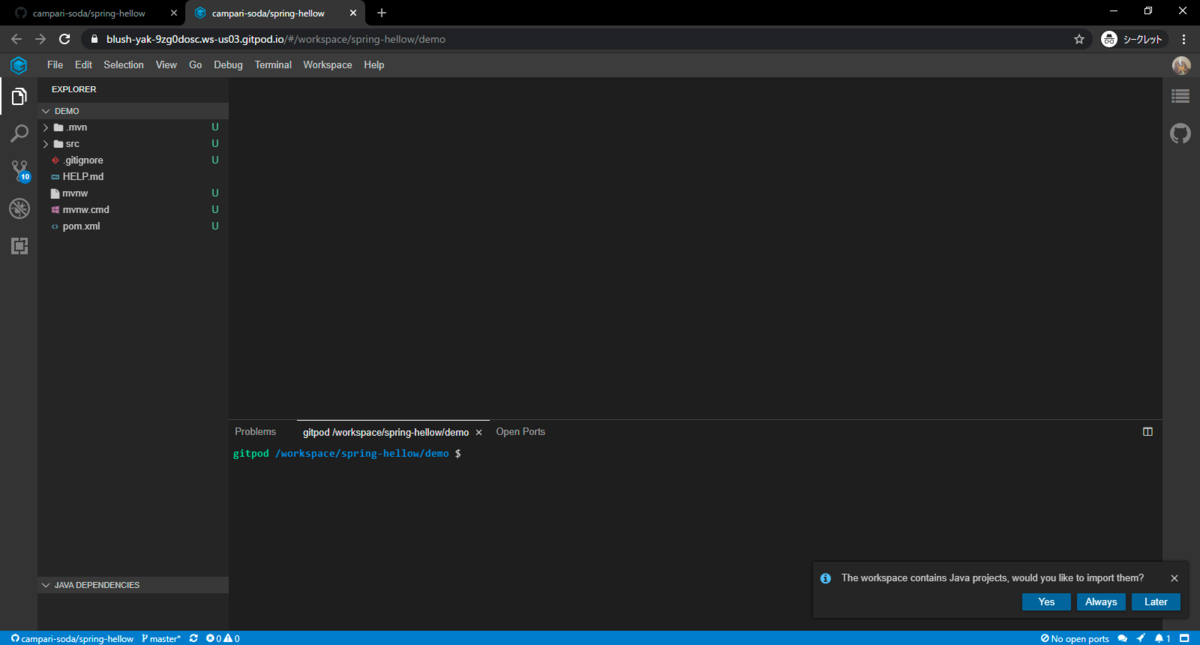Open the Debug view in activity bar
1200x645 pixels.
[18, 208]
